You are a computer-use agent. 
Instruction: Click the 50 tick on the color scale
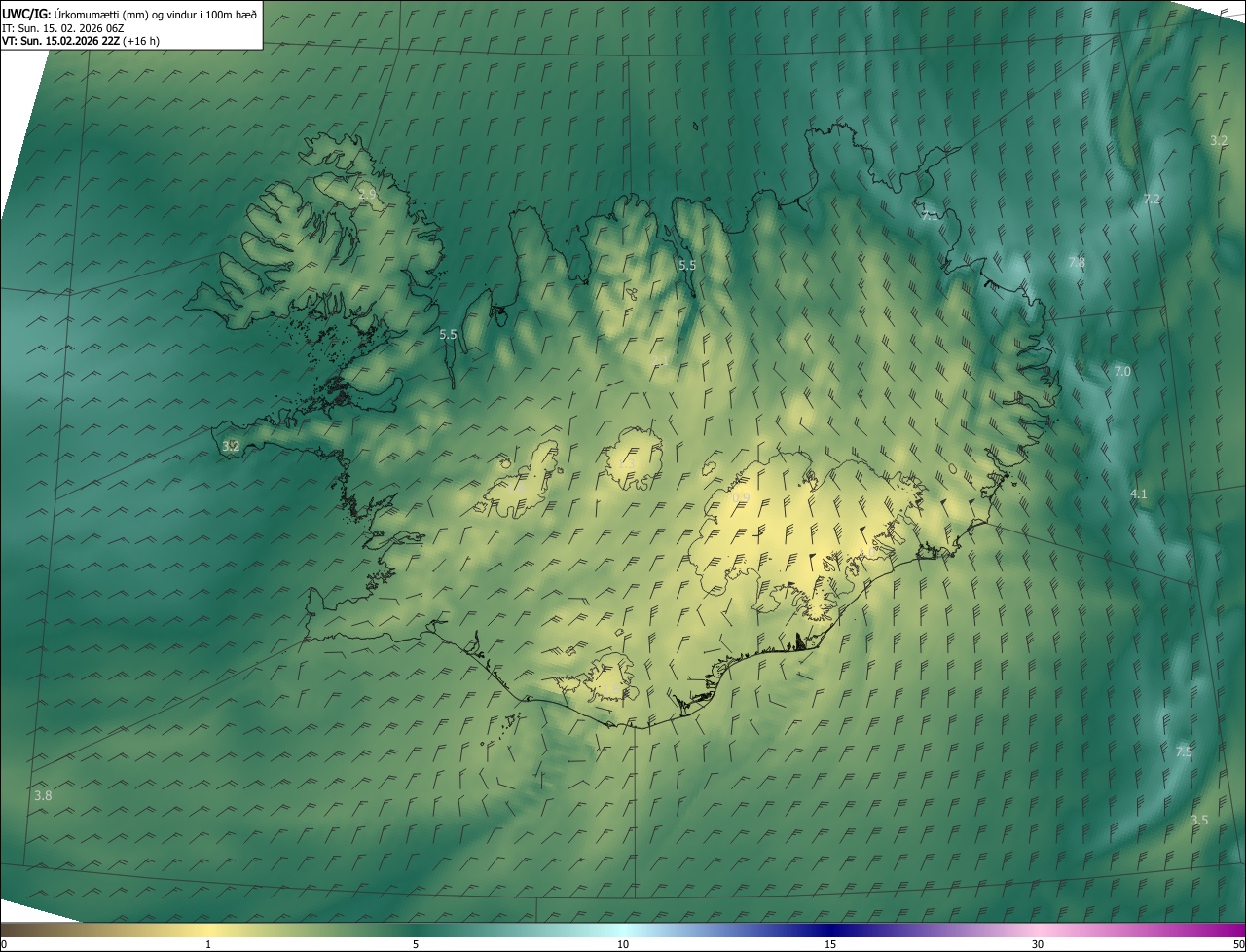point(1238,945)
